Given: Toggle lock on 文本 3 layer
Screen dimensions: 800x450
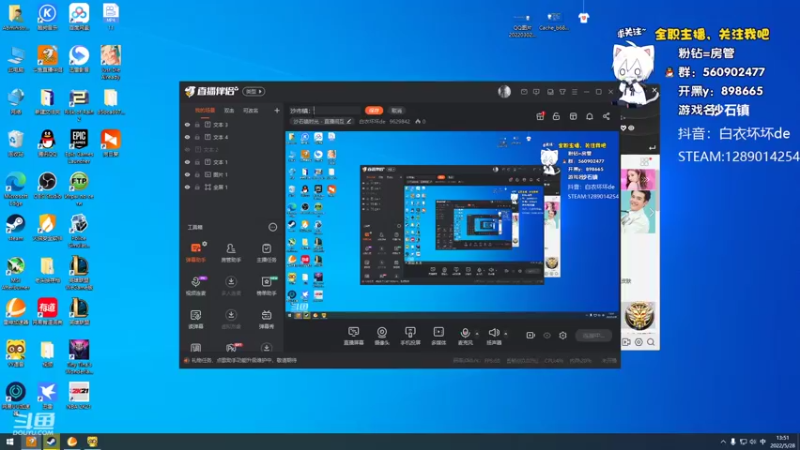Looking at the screenshot, I should point(197,124).
